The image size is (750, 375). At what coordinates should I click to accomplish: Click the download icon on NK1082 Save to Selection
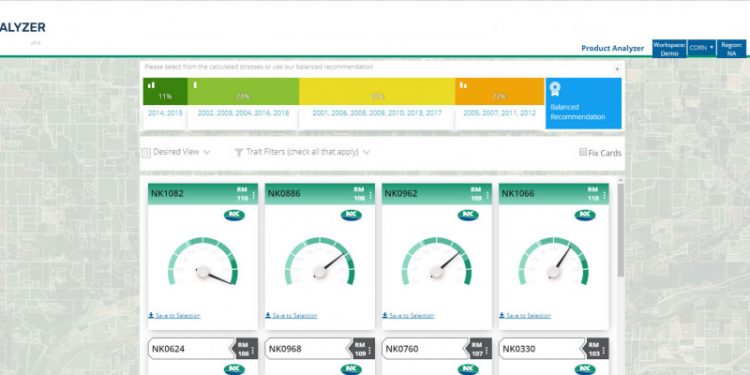tap(151, 315)
